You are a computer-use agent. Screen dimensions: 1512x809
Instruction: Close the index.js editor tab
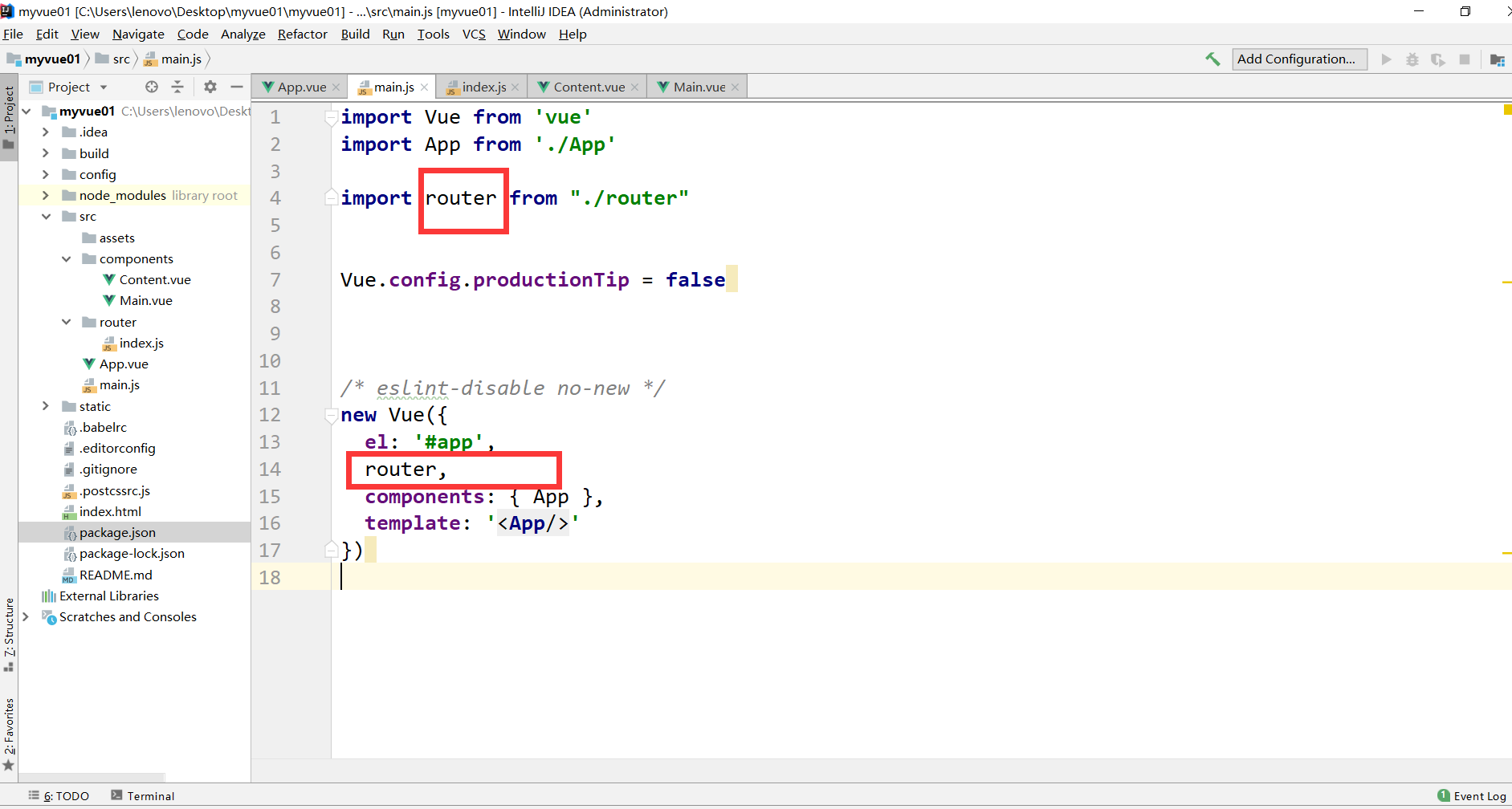pyautogui.click(x=515, y=87)
